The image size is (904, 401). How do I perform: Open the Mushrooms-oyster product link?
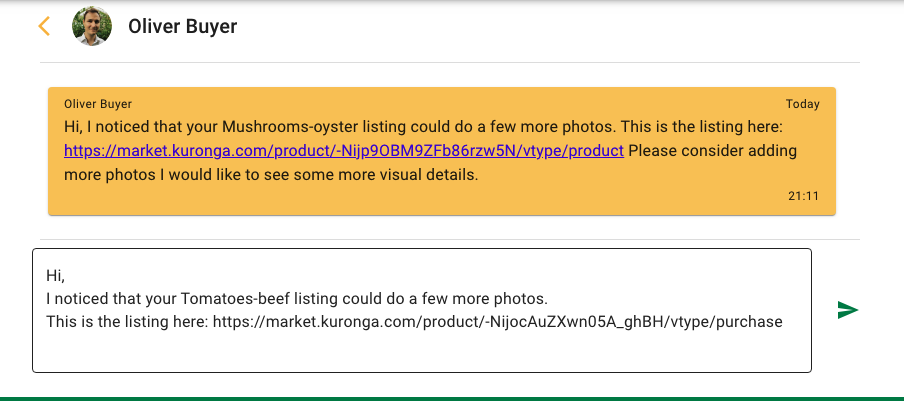(344, 151)
